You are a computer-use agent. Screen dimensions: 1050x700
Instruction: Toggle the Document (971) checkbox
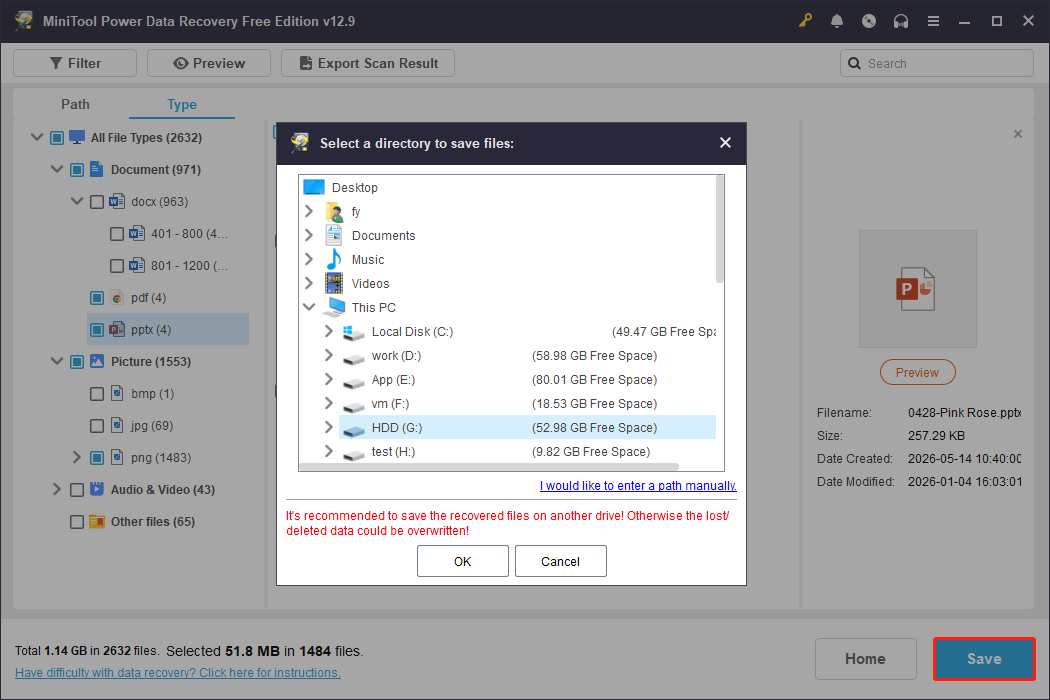click(x=77, y=170)
